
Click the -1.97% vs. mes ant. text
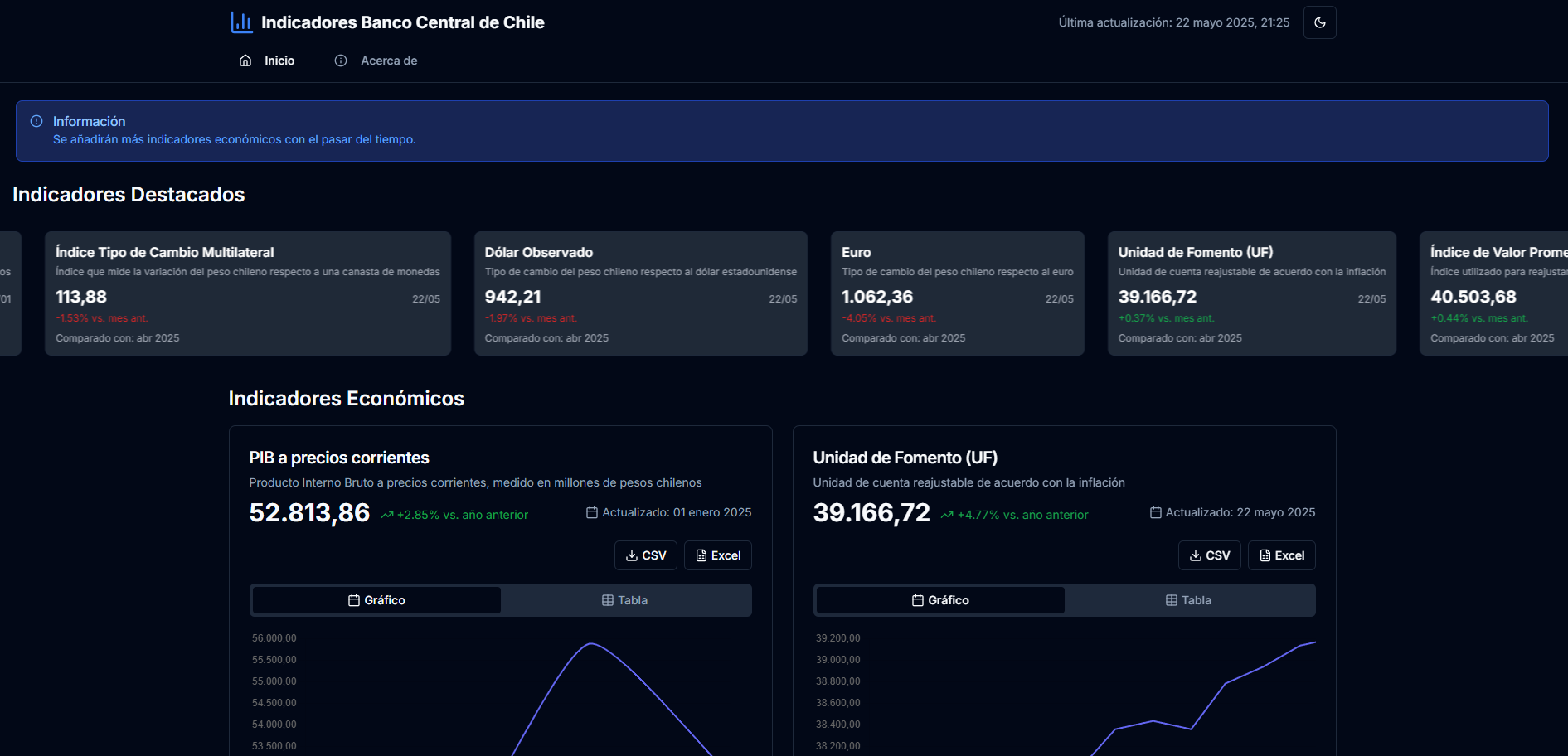coord(531,318)
